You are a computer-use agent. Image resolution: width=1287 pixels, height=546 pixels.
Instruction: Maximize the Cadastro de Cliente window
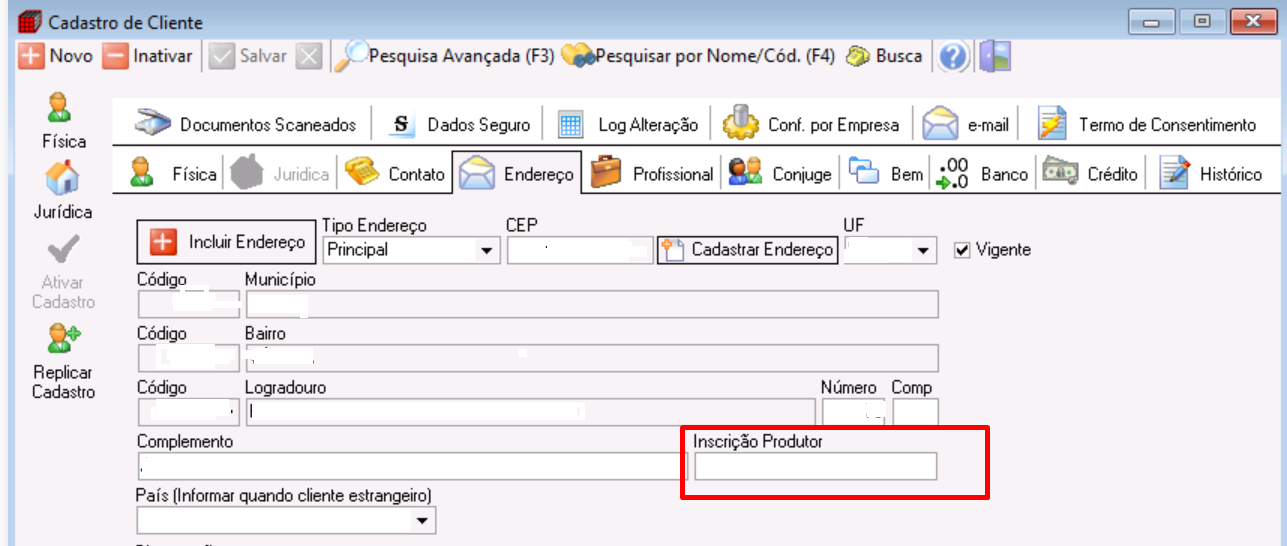click(x=1203, y=21)
